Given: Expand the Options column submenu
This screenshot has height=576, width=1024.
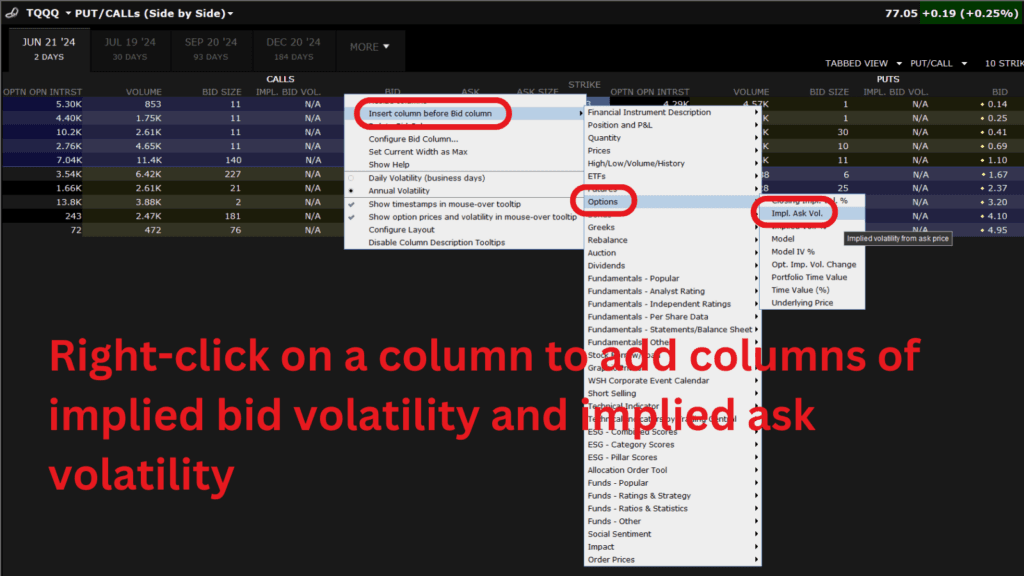Looking at the screenshot, I should [604, 201].
